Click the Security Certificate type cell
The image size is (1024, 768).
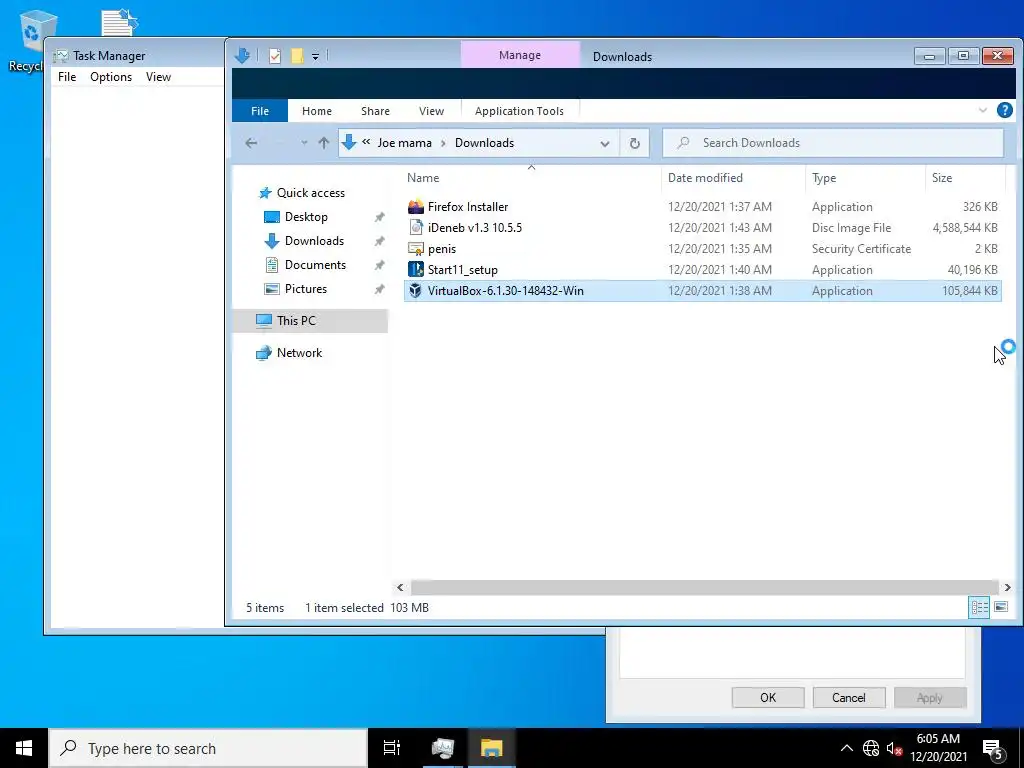(861, 249)
